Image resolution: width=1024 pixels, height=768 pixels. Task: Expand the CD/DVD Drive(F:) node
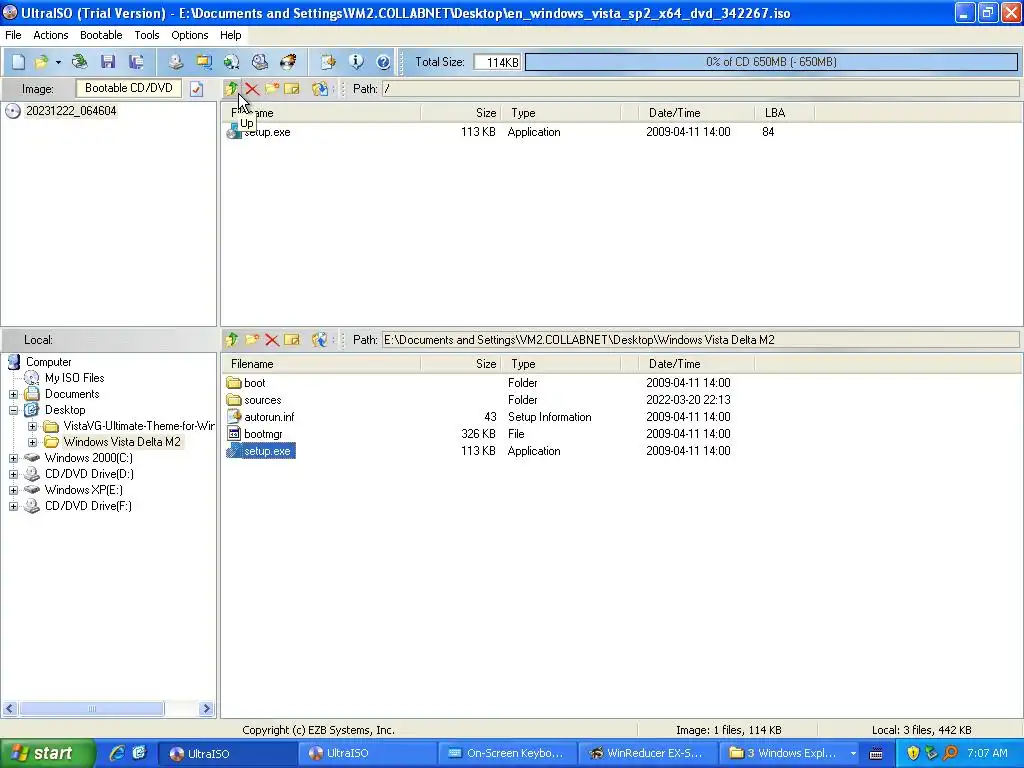pos(13,506)
